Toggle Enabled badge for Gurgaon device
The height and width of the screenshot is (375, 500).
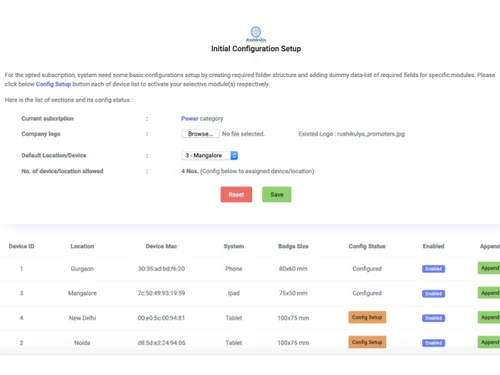pos(433,269)
